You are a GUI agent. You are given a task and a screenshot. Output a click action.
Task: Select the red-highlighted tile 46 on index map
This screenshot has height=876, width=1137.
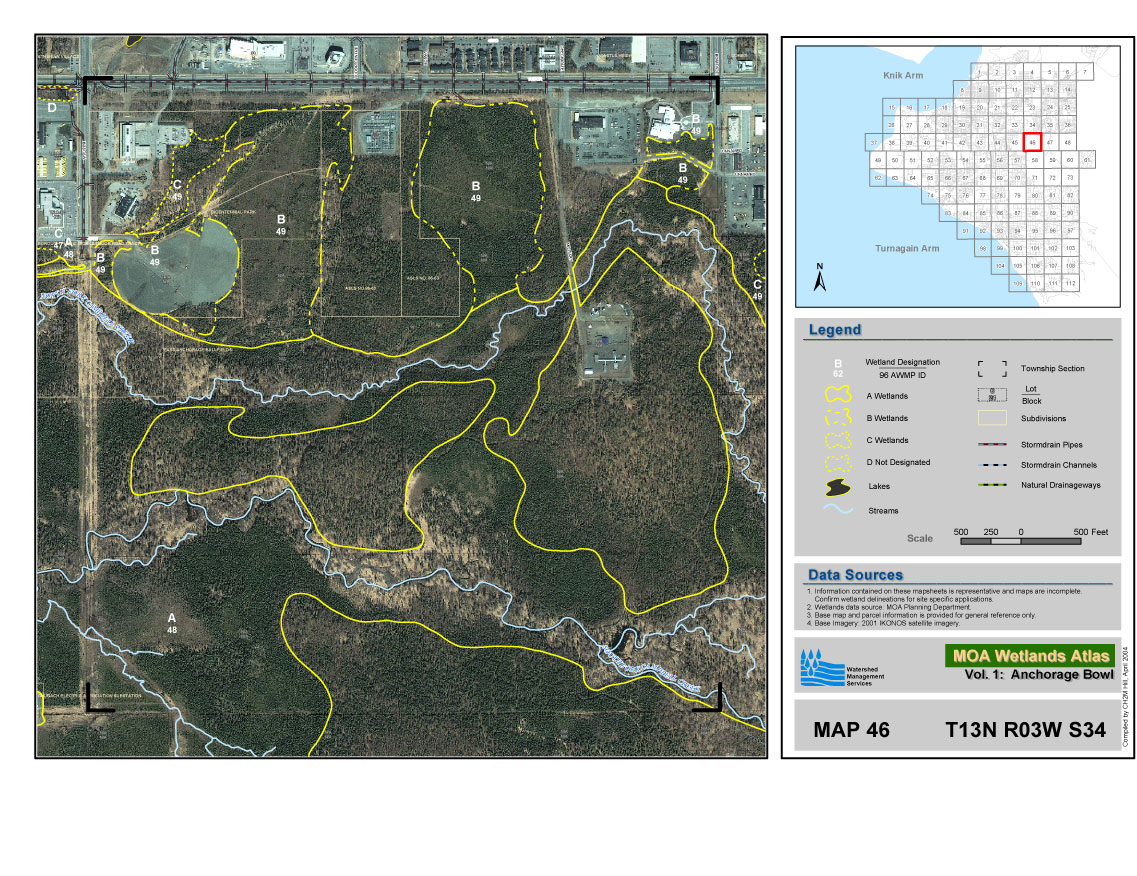pyautogui.click(x=1033, y=142)
